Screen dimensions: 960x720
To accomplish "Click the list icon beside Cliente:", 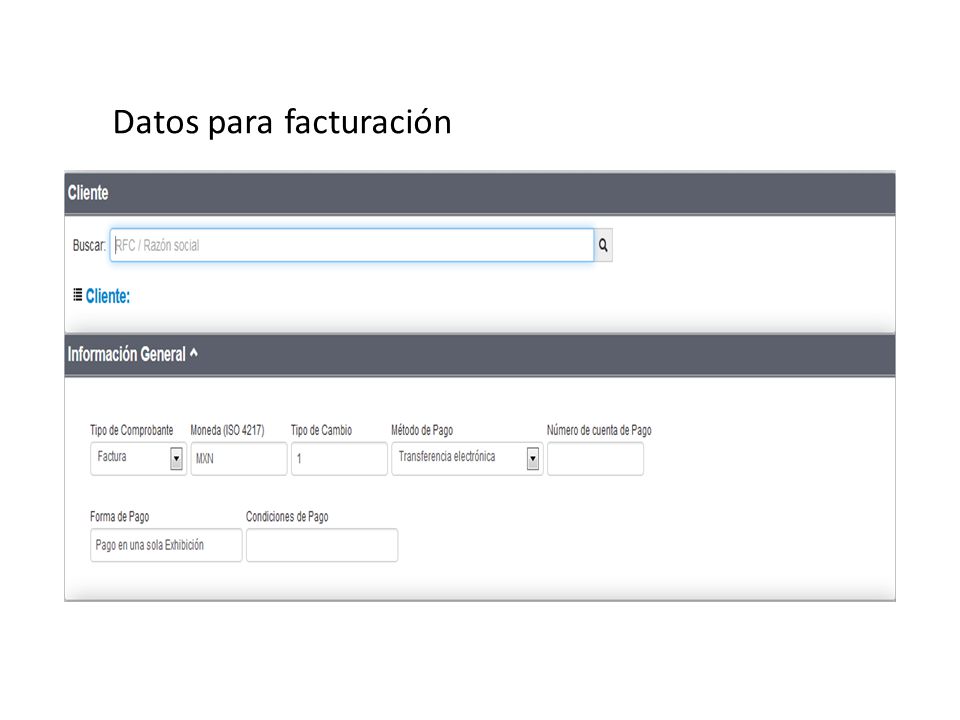I will (x=78, y=295).
